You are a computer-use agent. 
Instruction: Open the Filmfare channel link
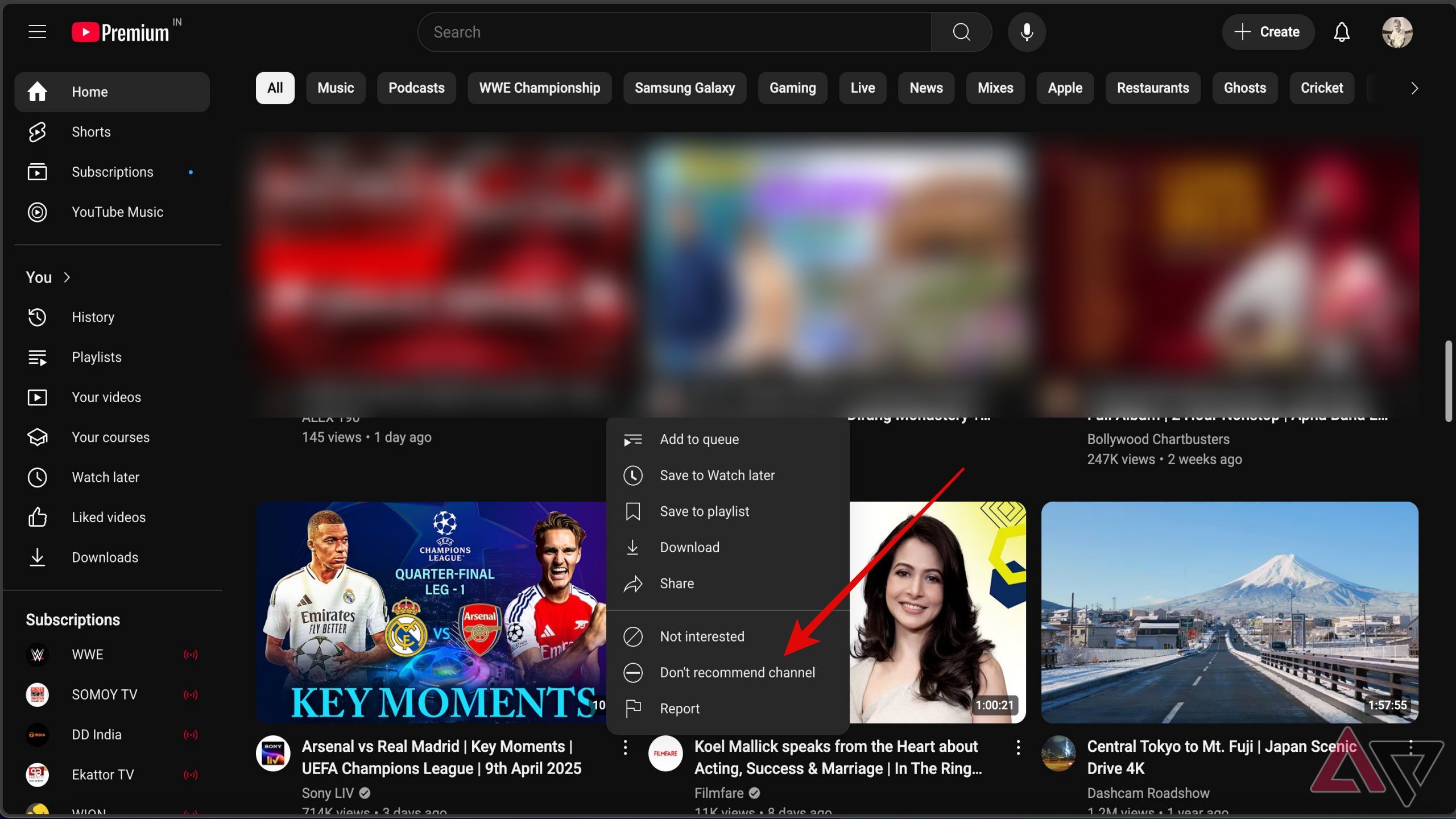pyautogui.click(x=719, y=793)
